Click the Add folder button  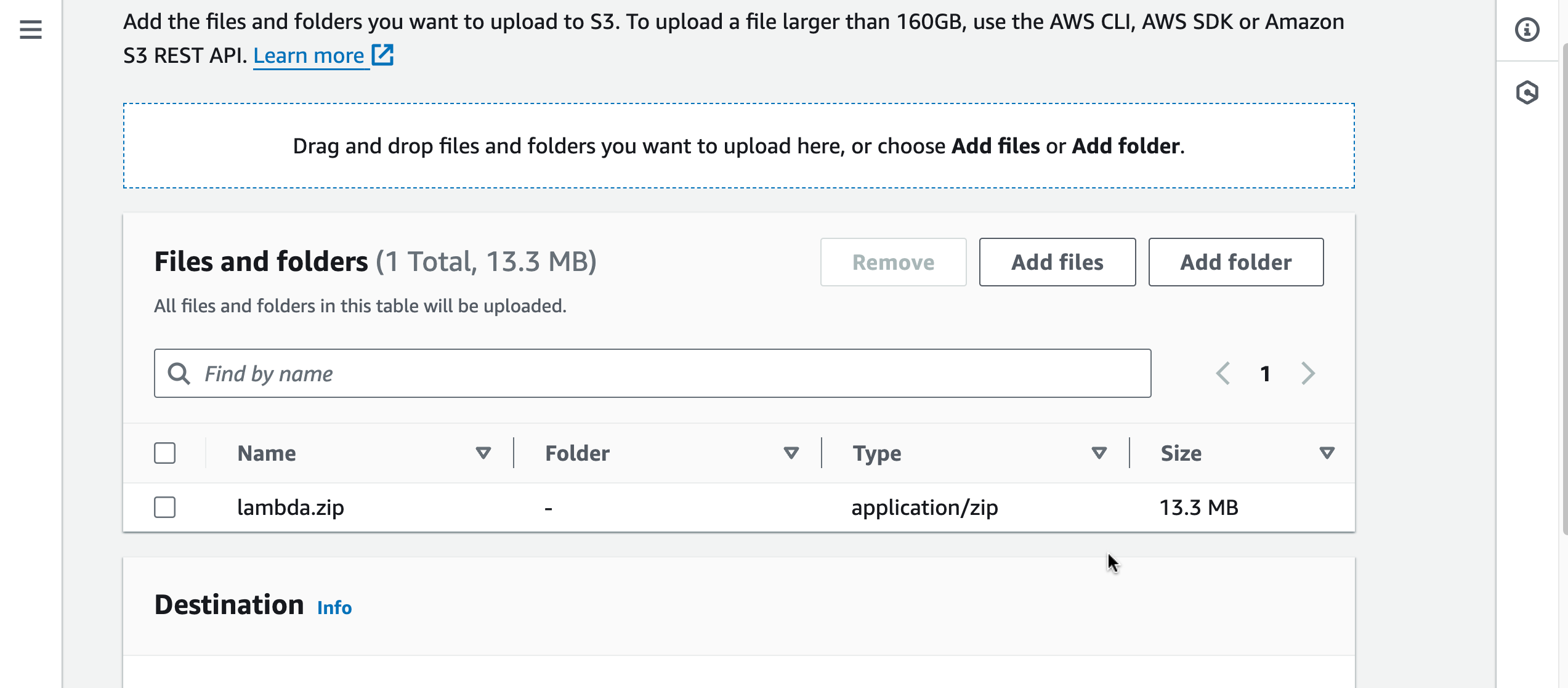[1235, 262]
